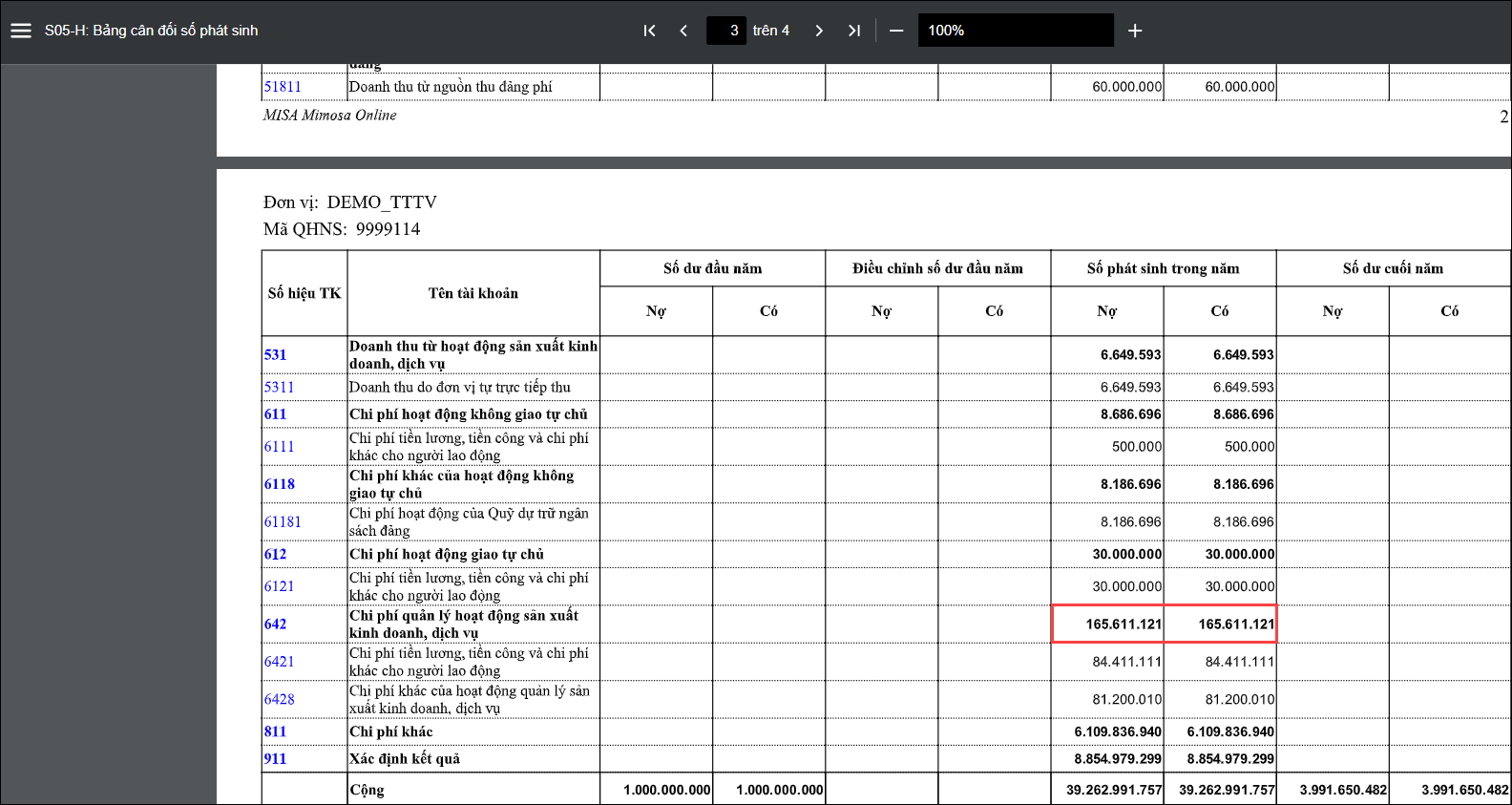Image resolution: width=1512 pixels, height=805 pixels.
Task: Go to the next page
Action: [x=819, y=31]
